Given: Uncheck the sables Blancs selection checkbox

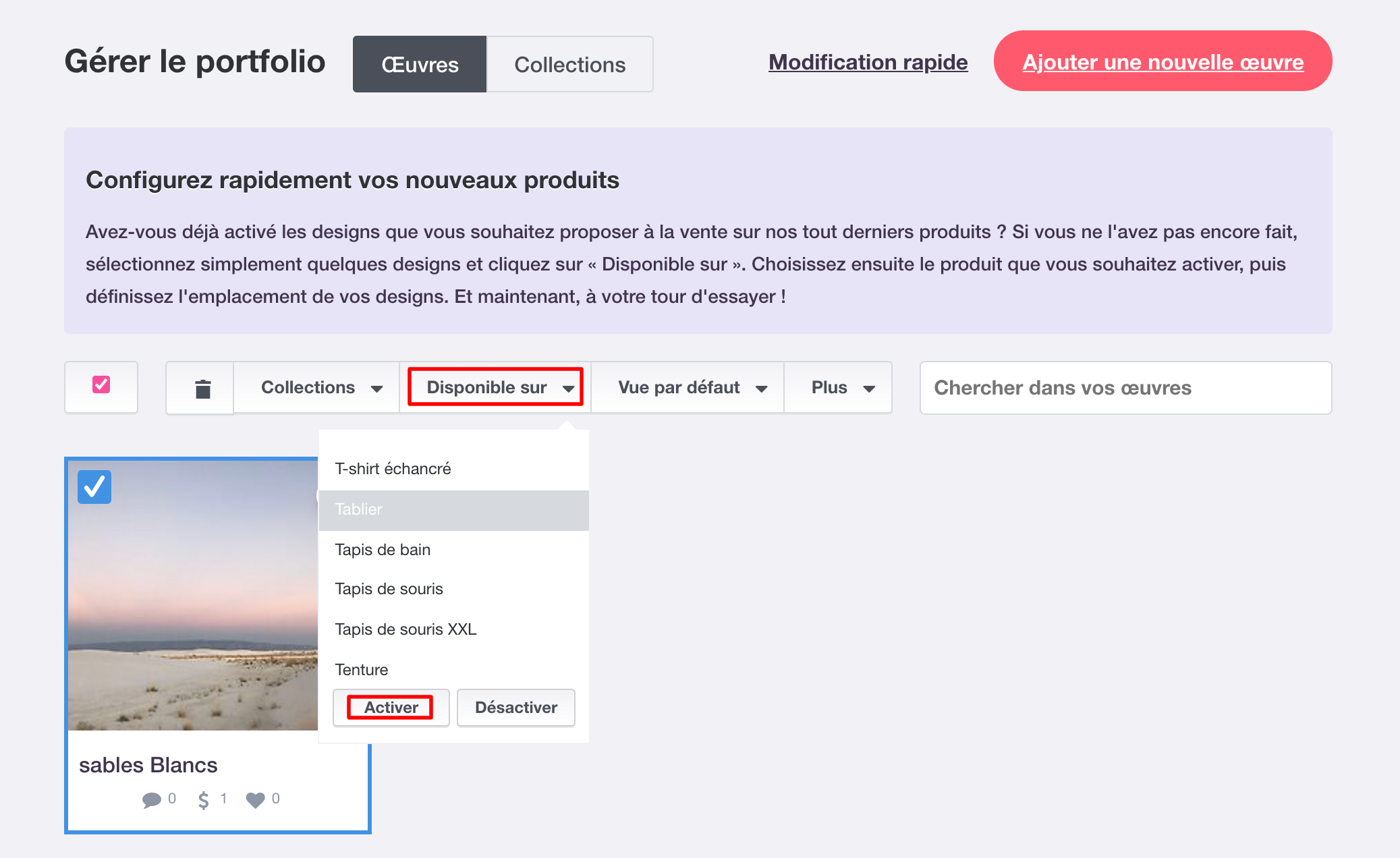Looking at the screenshot, I should (94, 486).
